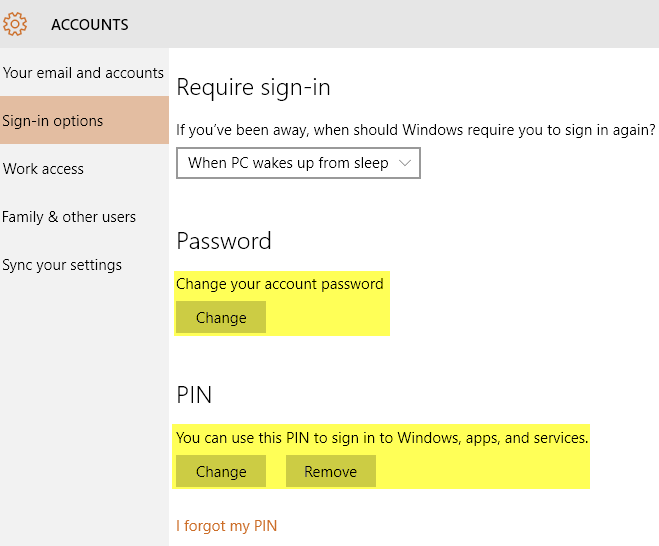Viewport: 659px width, 546px height.
Task: Go to Work access page
Action: click(x=84, y=169)
